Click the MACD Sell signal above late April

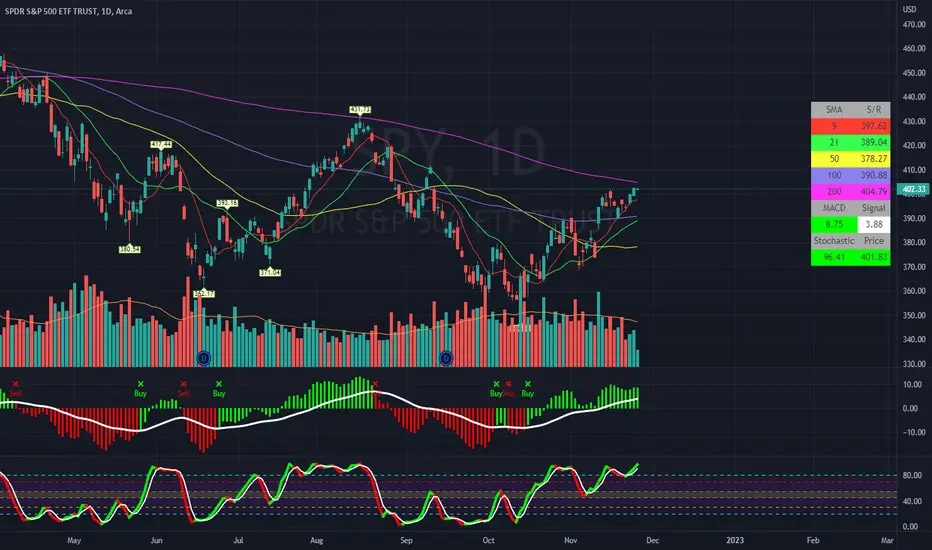[15, 389]
